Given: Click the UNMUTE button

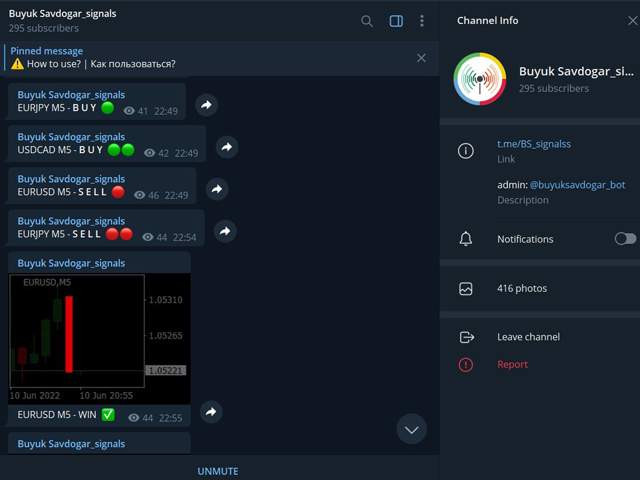Looking at the screenshot, I should coord(218,471).
